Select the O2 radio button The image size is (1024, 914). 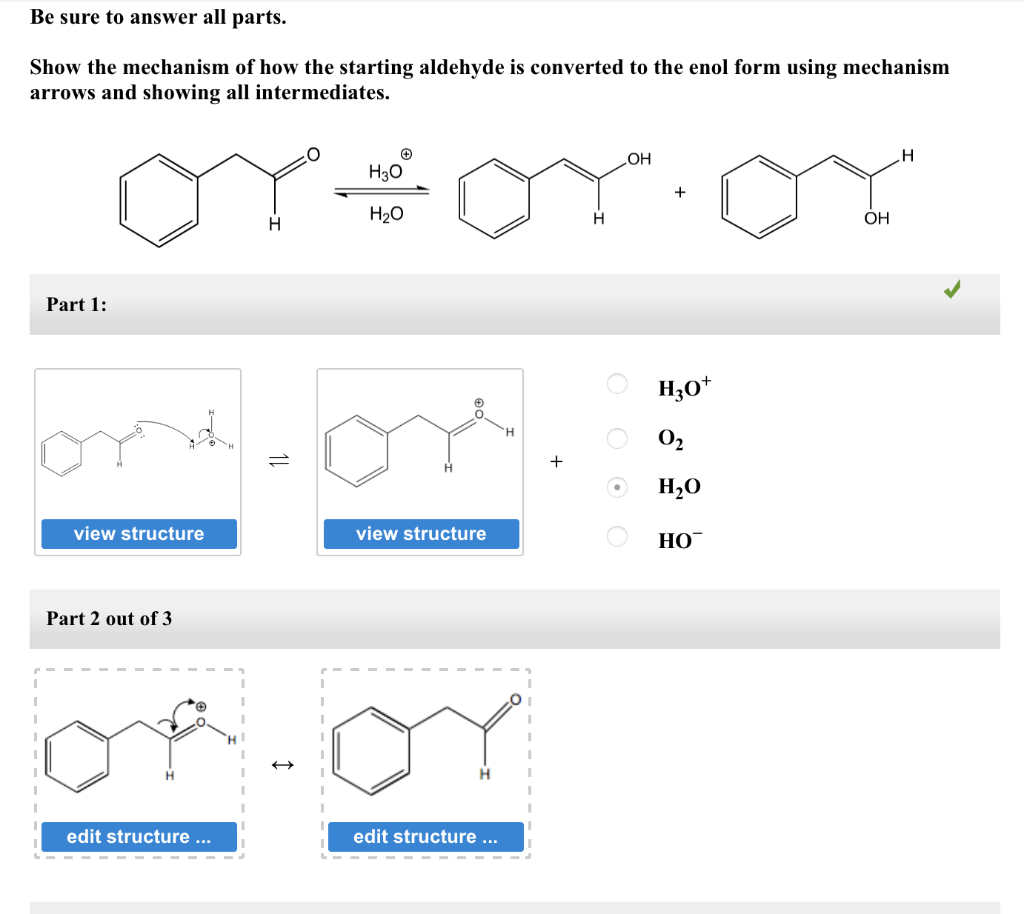point(616,438)
